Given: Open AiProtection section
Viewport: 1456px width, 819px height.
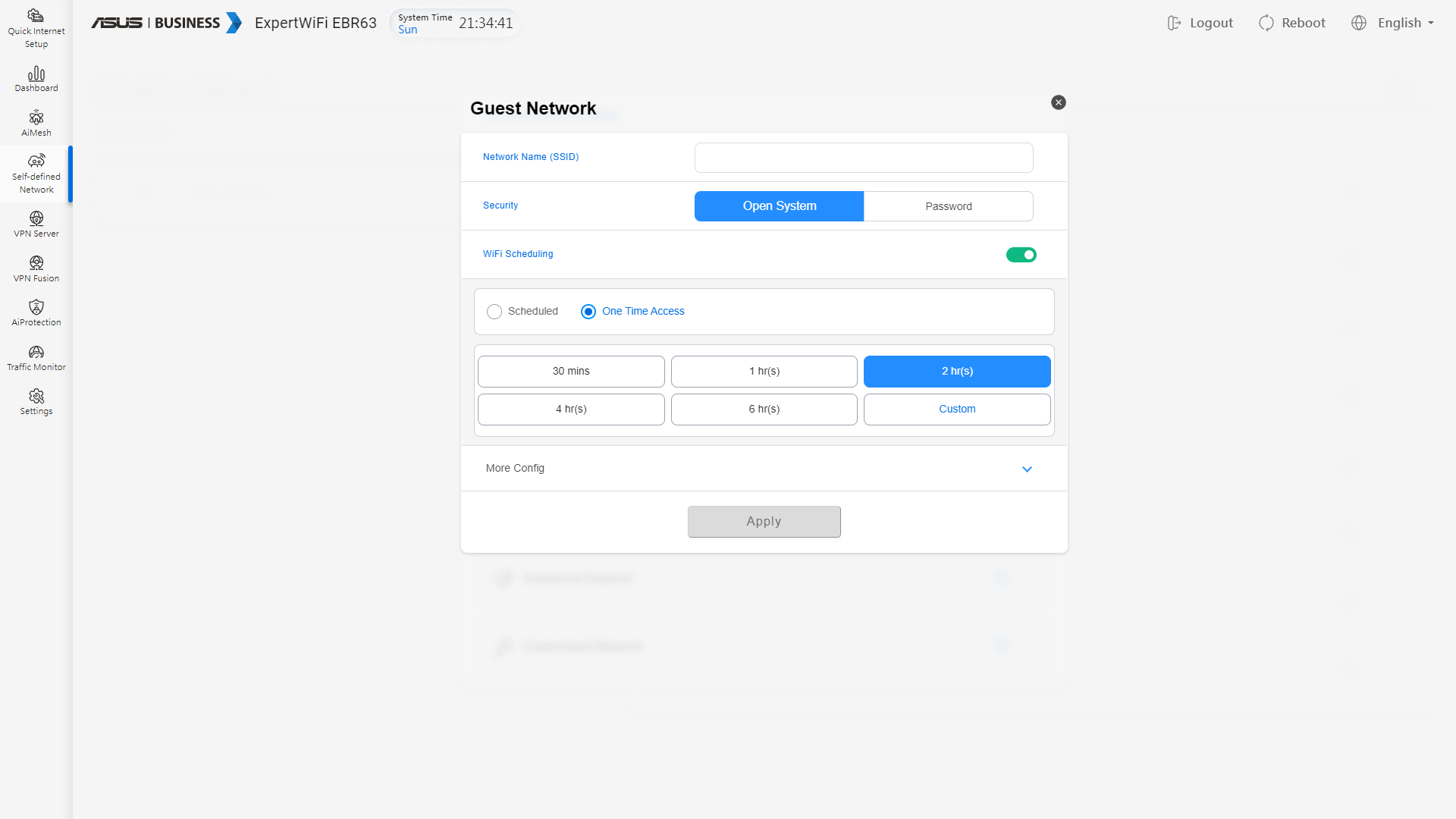Looking at the screenshot, I should (x=36, y=313).
